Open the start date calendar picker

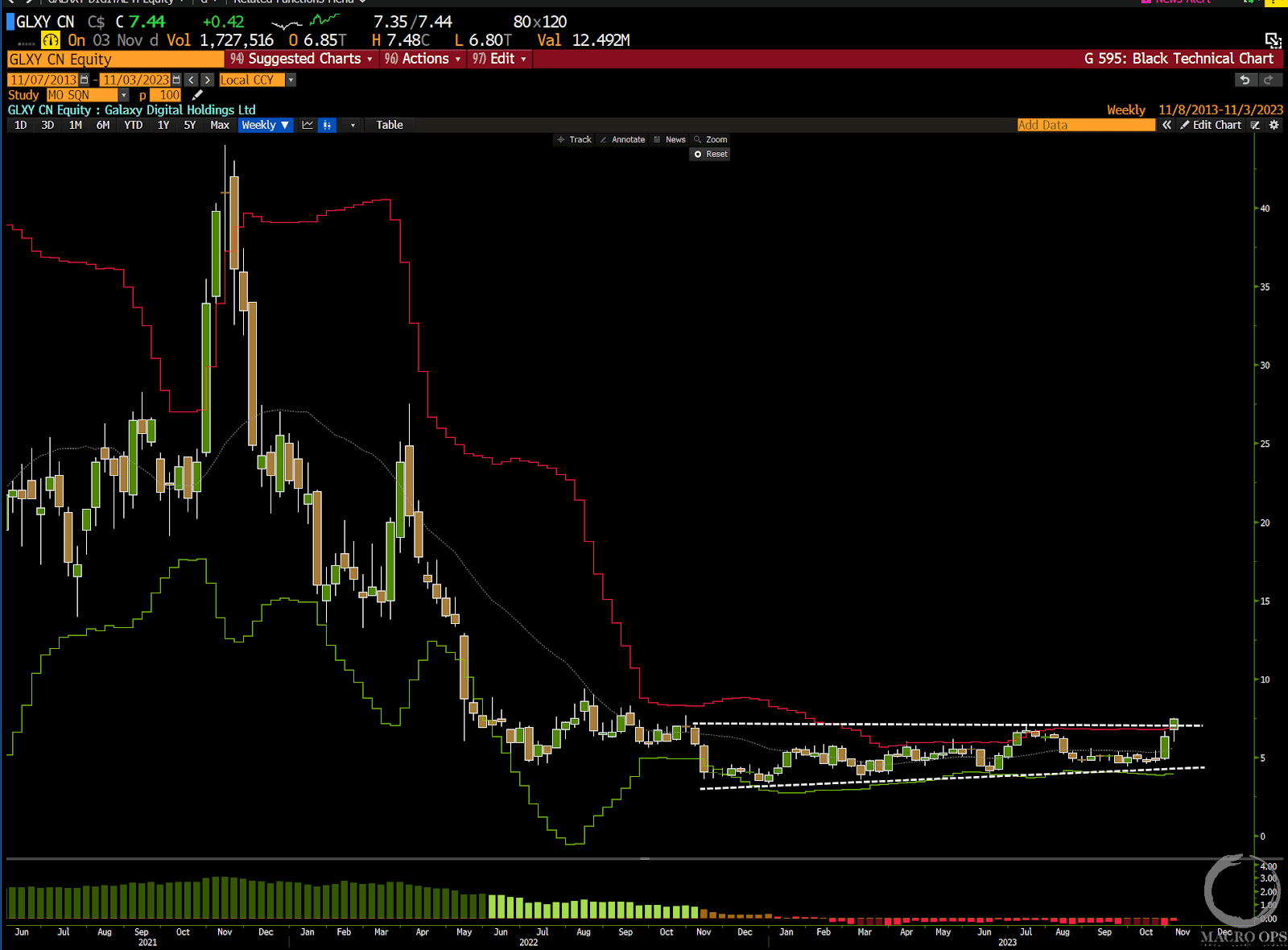coord(84,80)
